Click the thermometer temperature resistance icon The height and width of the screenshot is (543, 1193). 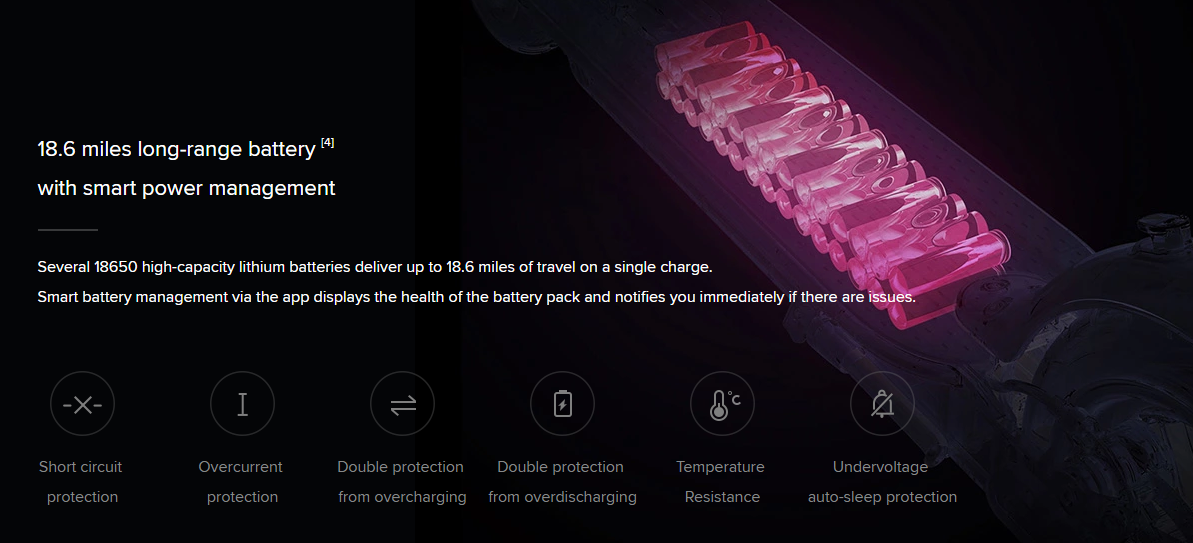722,404
